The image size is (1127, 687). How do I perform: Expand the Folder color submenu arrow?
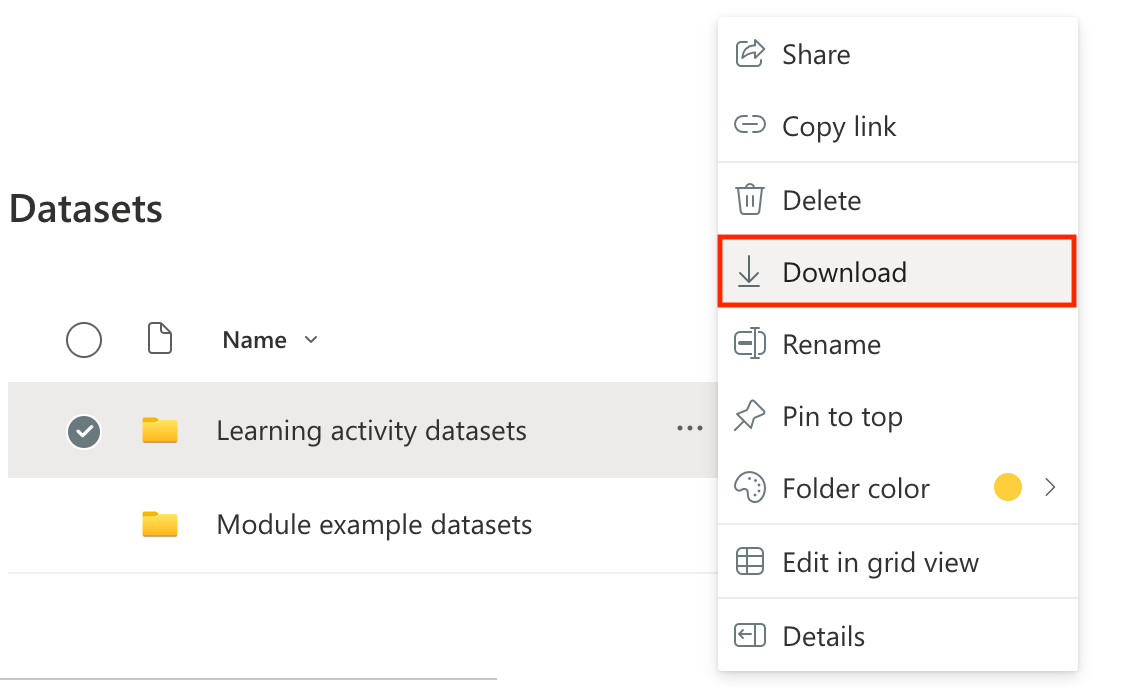(1049, 488)
